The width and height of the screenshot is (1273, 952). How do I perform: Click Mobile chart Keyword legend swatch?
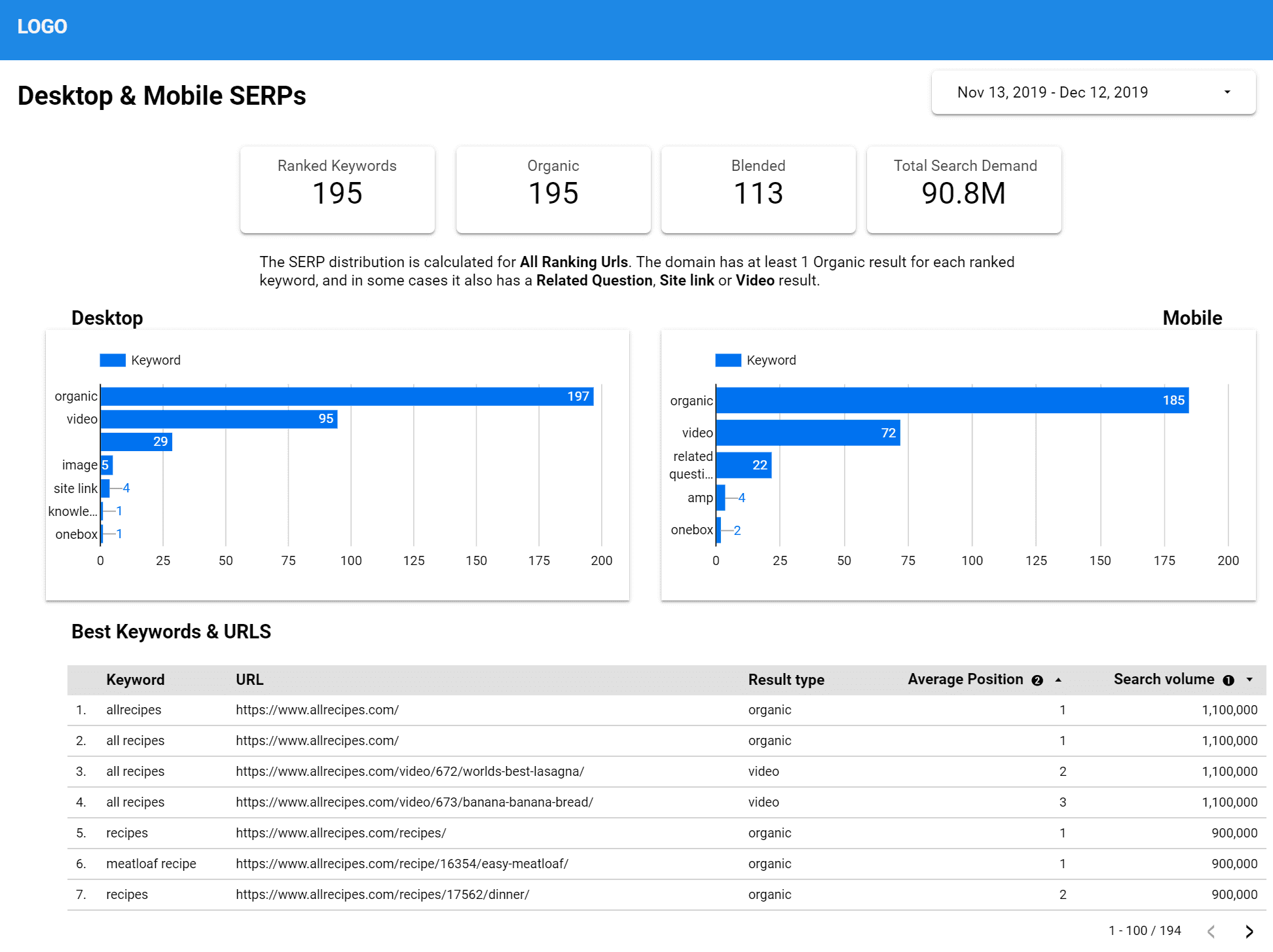[728, 360]
